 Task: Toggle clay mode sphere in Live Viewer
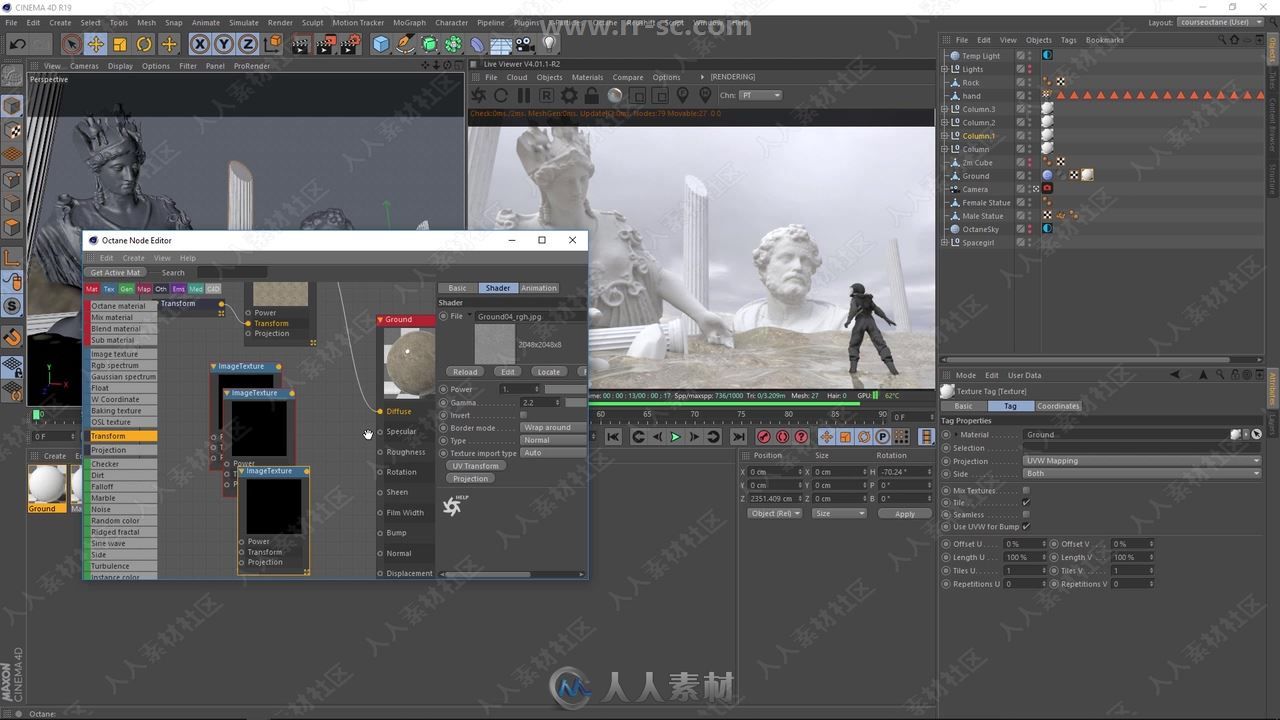(615, 95)
